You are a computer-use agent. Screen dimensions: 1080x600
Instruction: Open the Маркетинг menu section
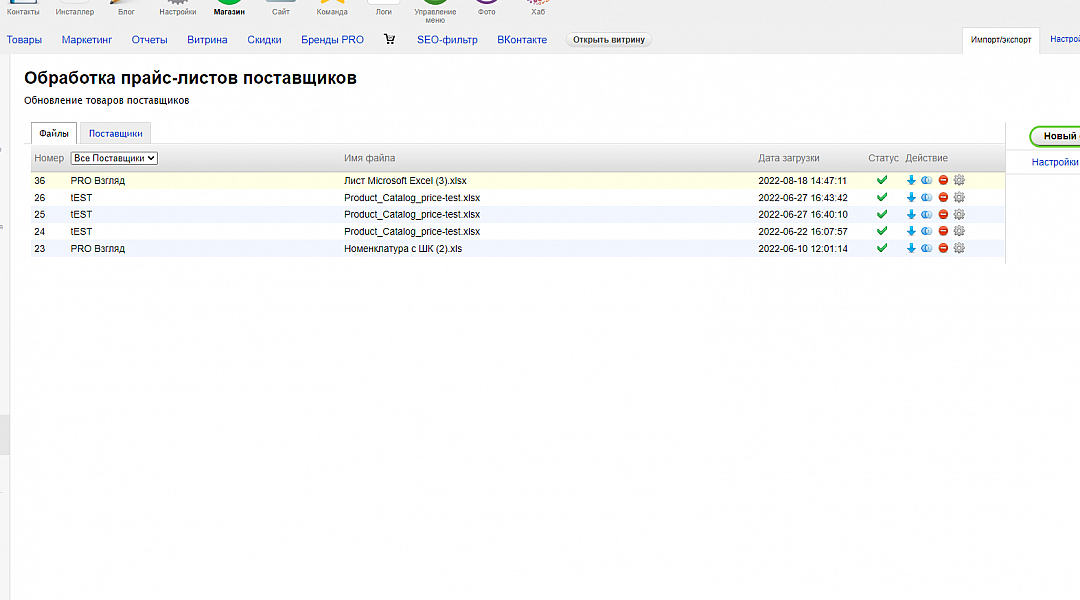[87, 40]
